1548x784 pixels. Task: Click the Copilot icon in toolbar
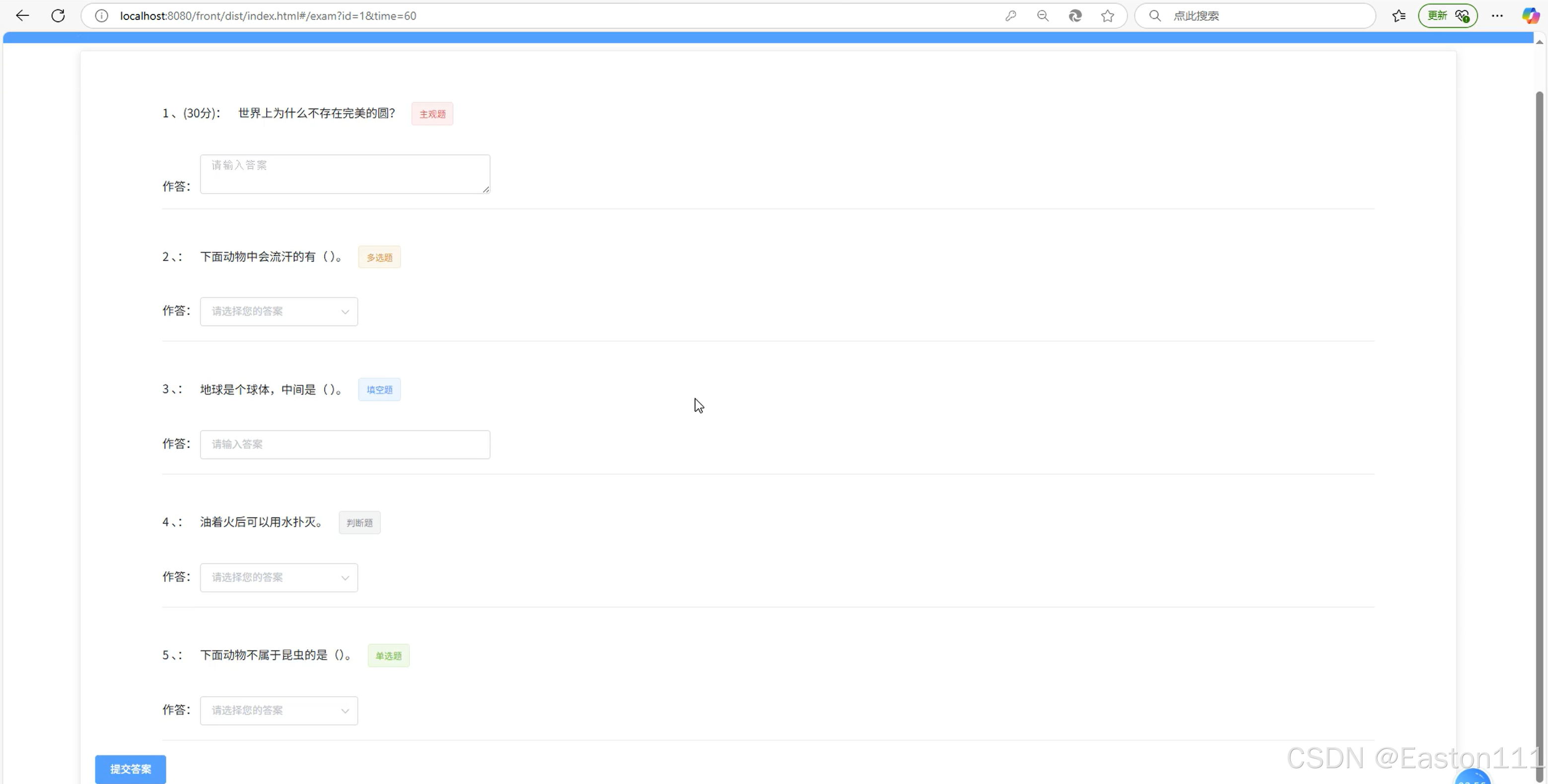pos(1530,15)
